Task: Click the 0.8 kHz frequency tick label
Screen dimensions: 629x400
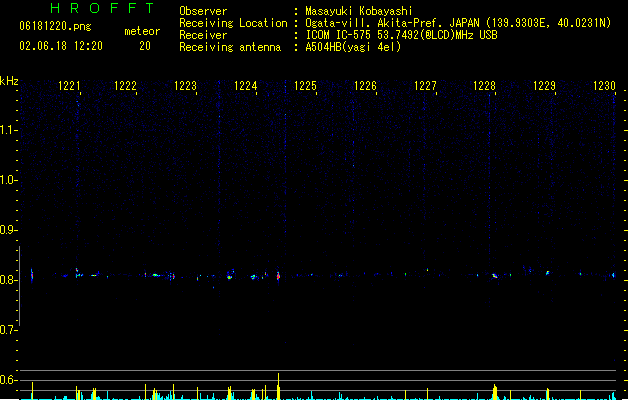Action: tap(8, 280)
